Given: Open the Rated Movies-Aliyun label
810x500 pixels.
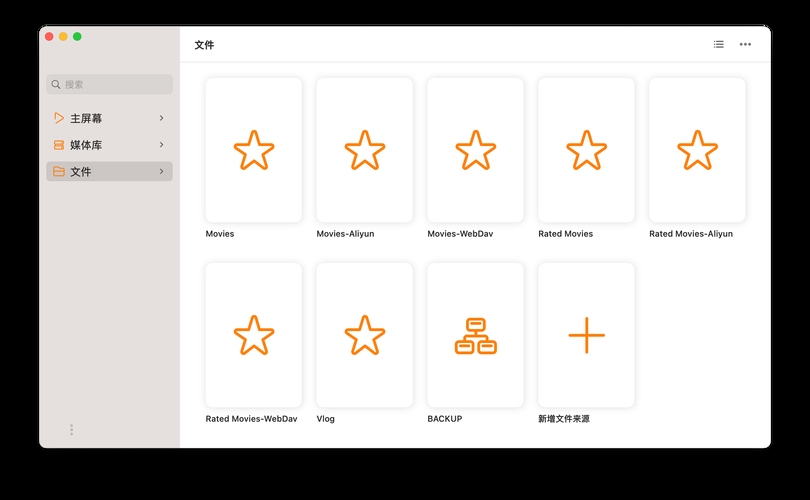Looking at the screenshot, I should (691, 233).
